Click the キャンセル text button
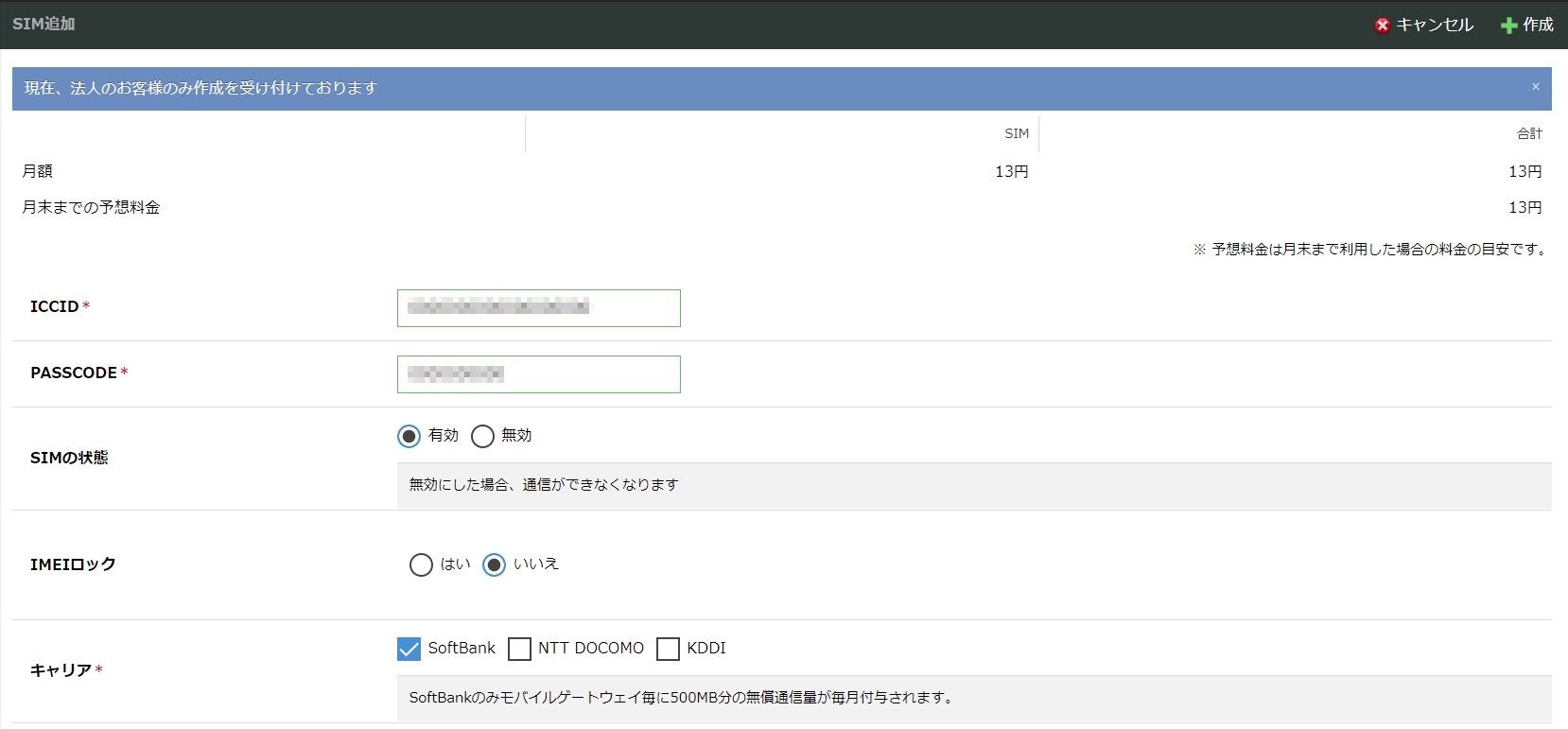The image size is (1568, 729). click(x=1434, y=26)
